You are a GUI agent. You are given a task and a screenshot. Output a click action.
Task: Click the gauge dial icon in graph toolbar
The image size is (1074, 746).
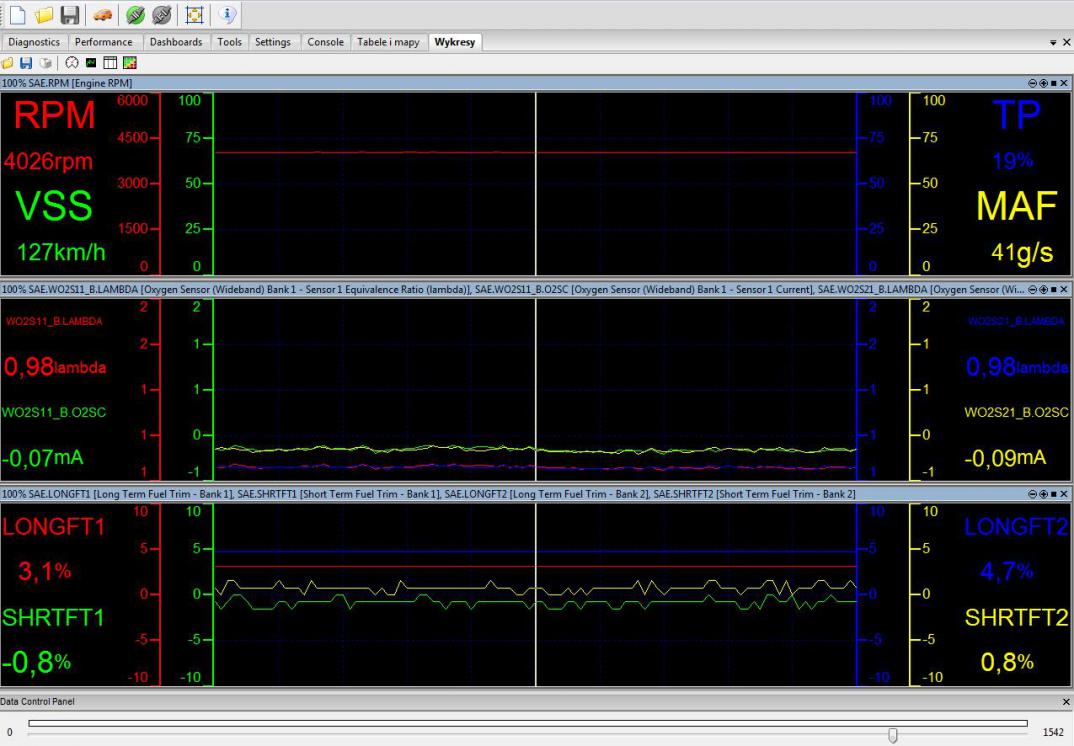pos(72,63)
